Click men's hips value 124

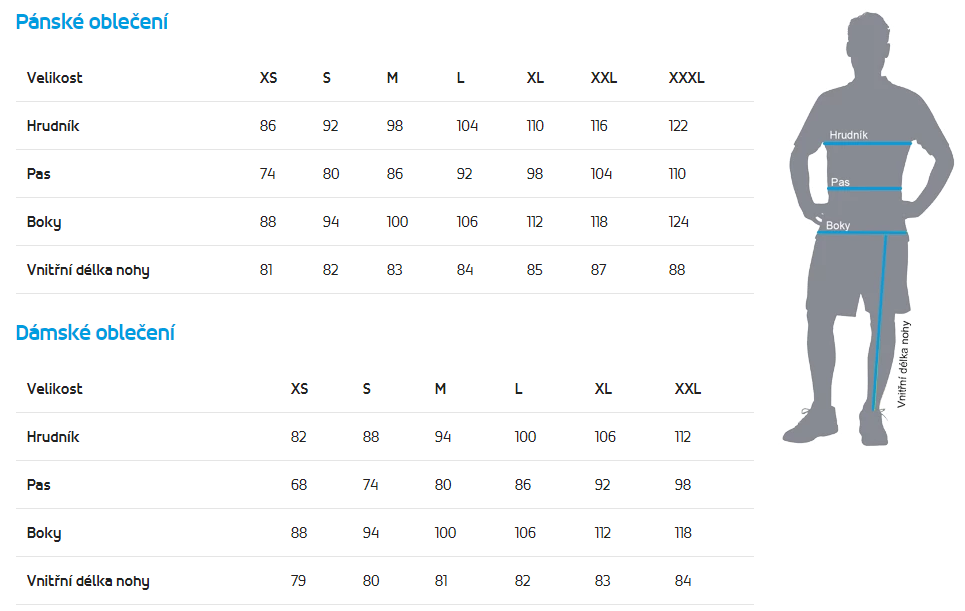point(679,222)
